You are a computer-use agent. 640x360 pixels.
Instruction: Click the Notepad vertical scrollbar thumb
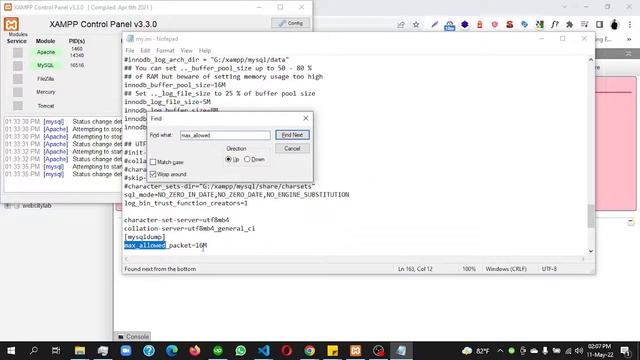click(591, 216)
